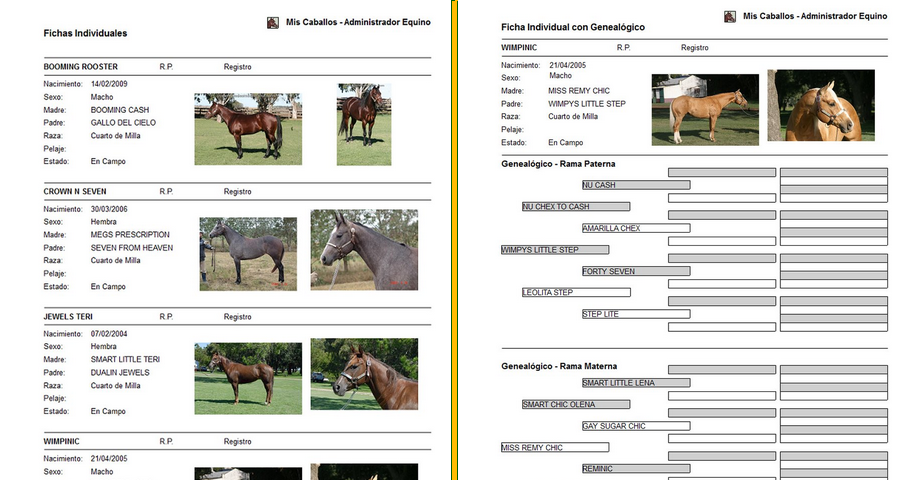Click the Hembra value under CROWN N SEVEN
This screenshot has width=900, height=480.
tap(103, 222)
